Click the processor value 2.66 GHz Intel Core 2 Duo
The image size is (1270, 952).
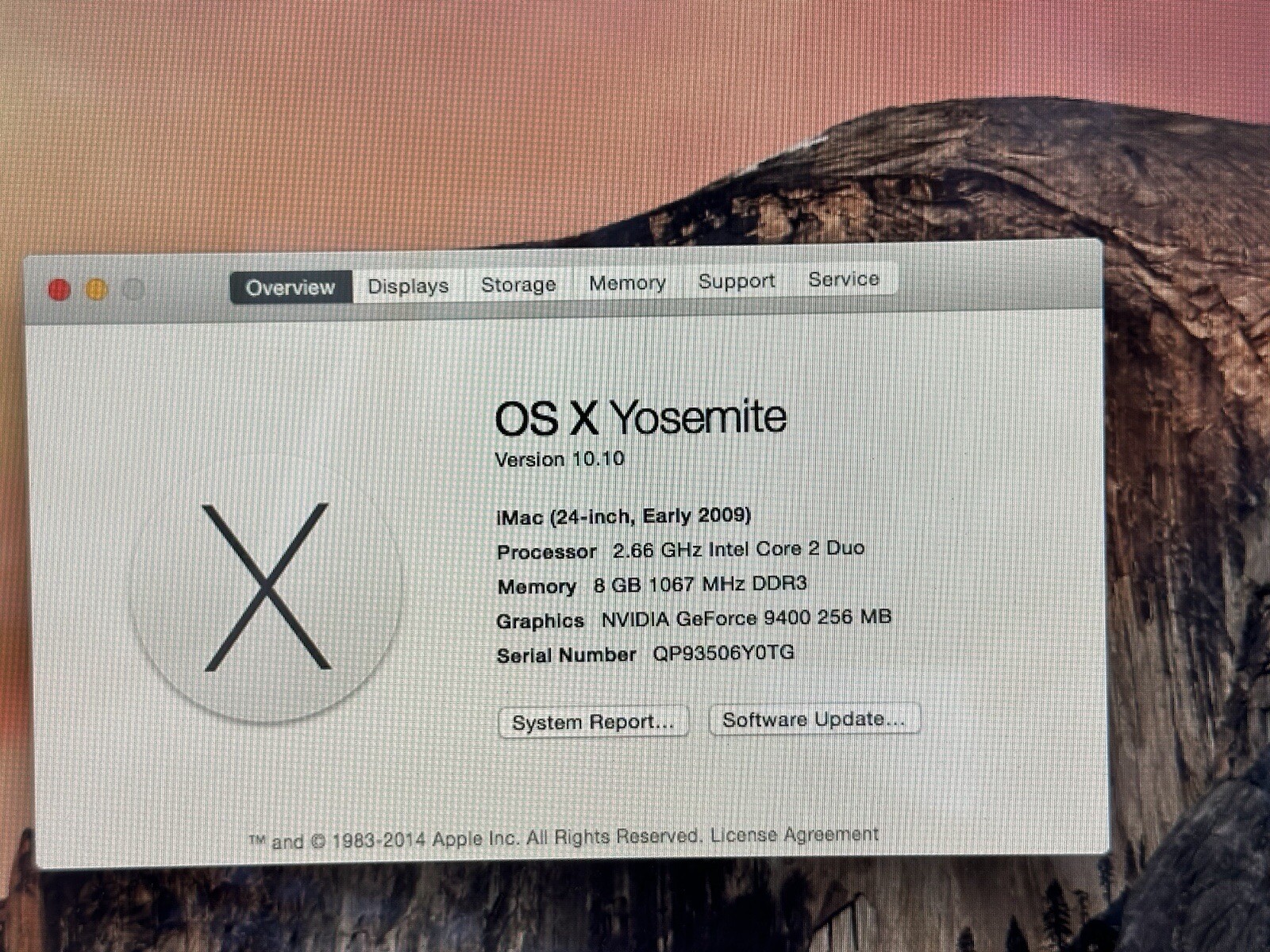click(739, 548)
